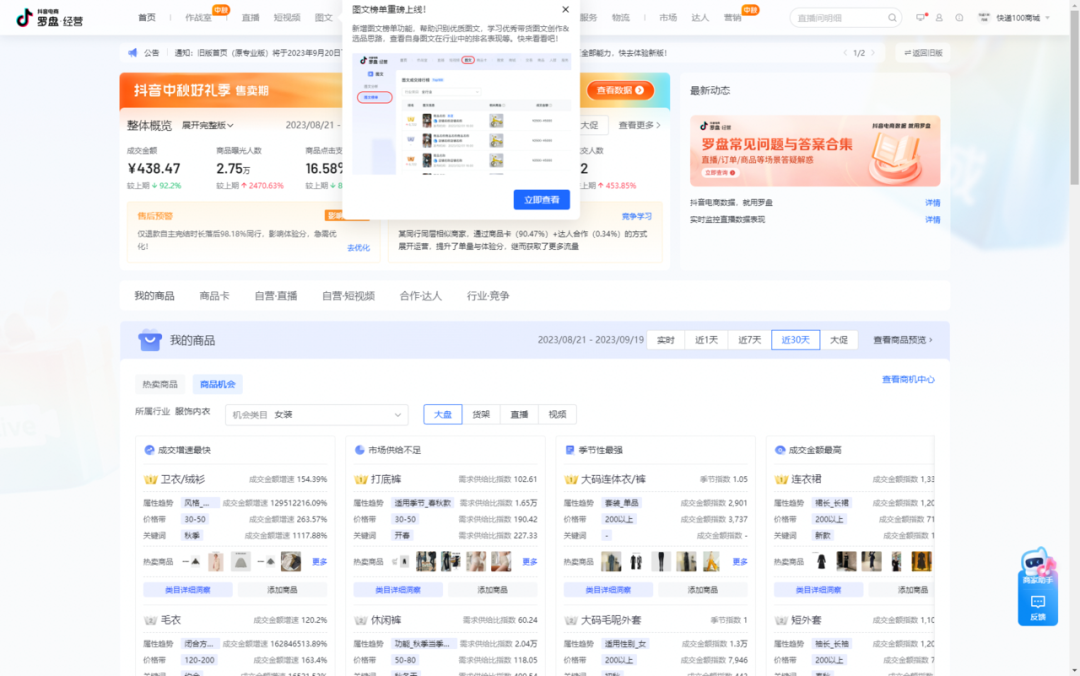The height and width of the screenshot is (676, 1080).
Task: Click the page vertical scrollbar
Action: tap(1074, 96)
